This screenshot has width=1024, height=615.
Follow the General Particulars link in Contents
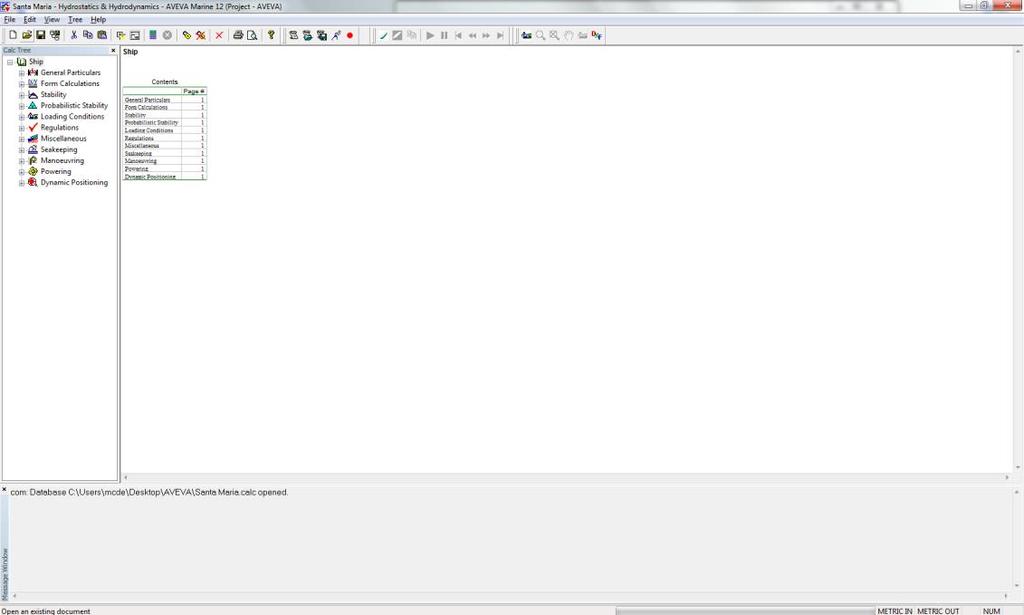click(x=148, y=100)
